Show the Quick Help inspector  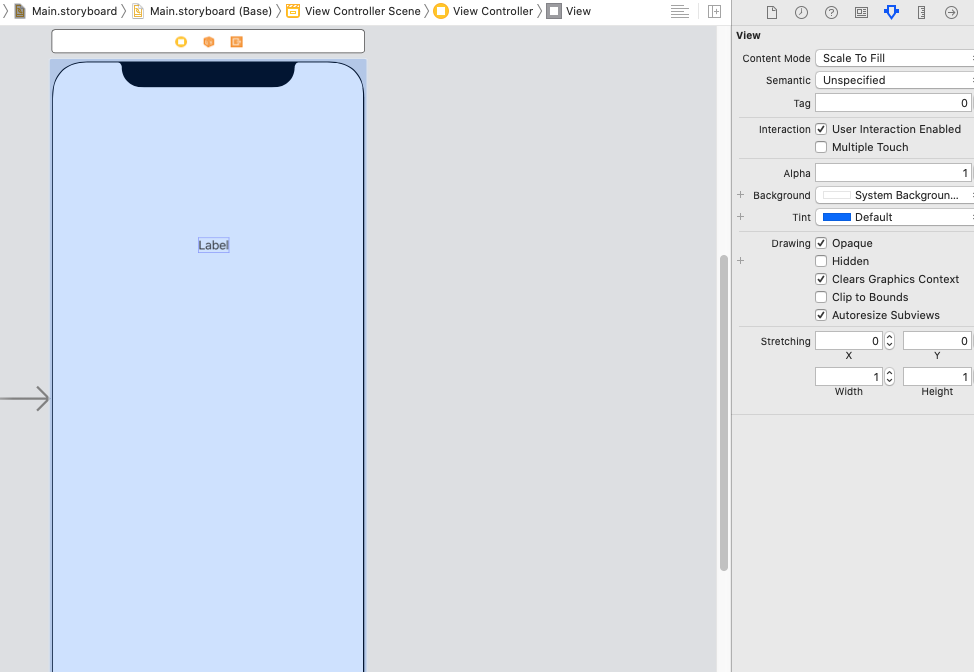(x=831, y=12)
